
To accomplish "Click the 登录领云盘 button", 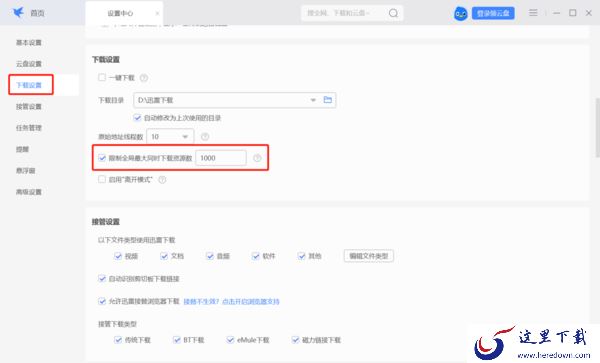I will pos(493,13).
